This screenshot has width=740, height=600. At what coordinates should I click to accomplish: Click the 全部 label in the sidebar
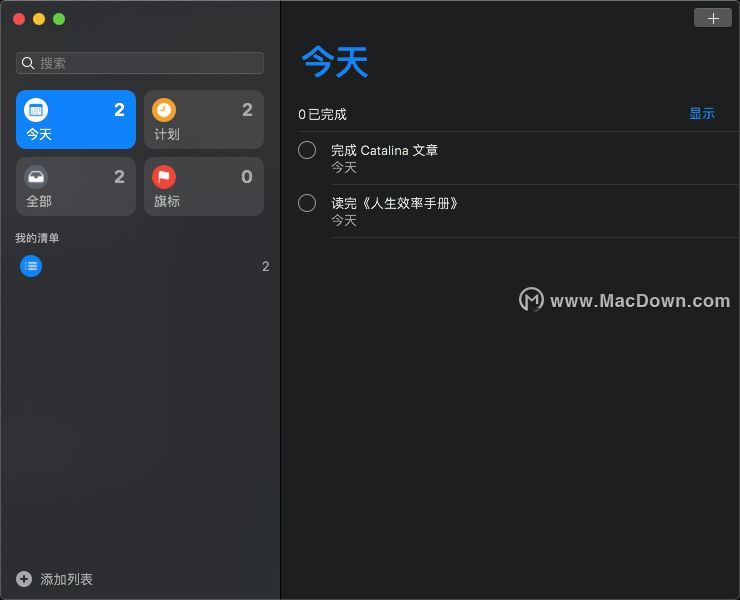39,202
